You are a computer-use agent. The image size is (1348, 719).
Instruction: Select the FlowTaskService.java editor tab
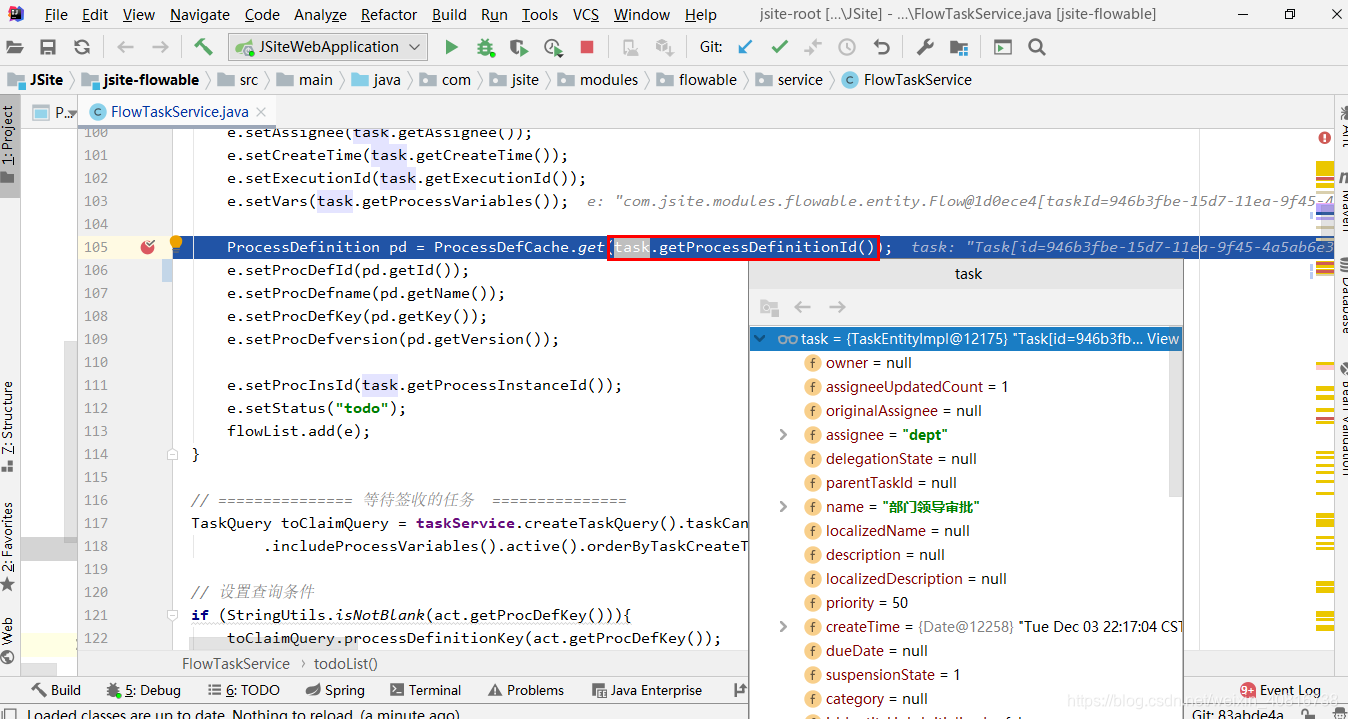coord(180,112)
